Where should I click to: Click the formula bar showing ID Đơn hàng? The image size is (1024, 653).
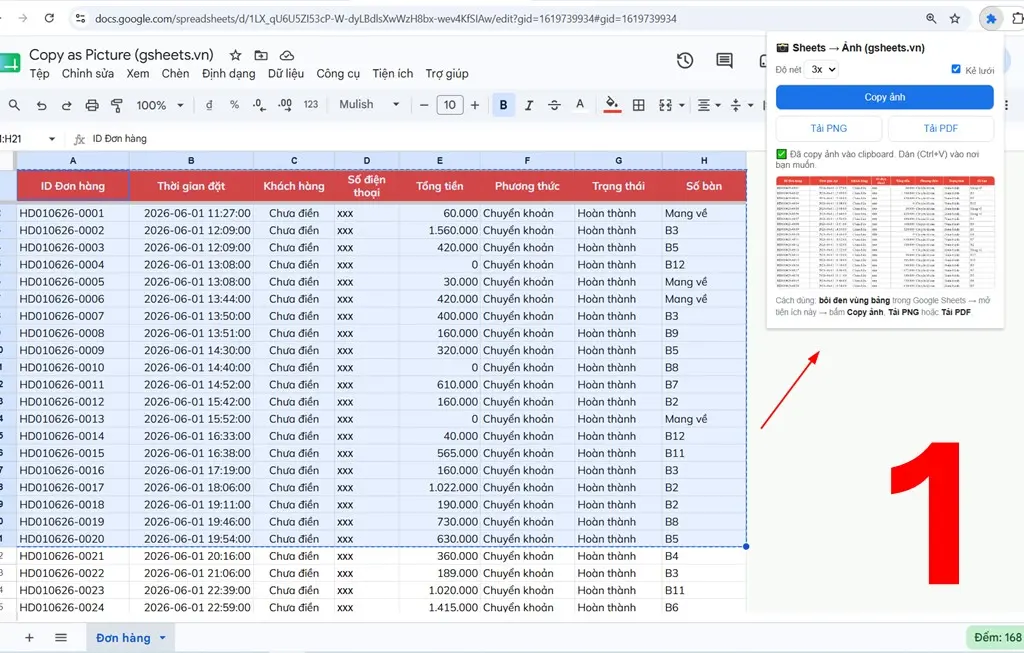point(120,138)
